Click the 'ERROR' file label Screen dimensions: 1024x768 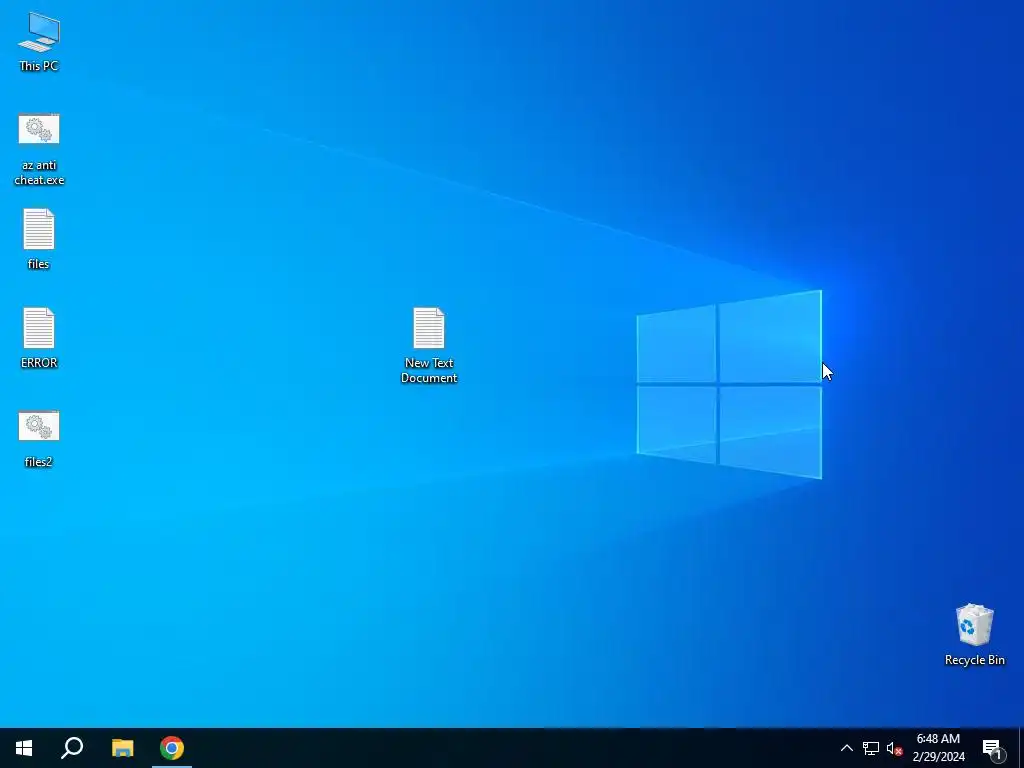pos(39,362)
